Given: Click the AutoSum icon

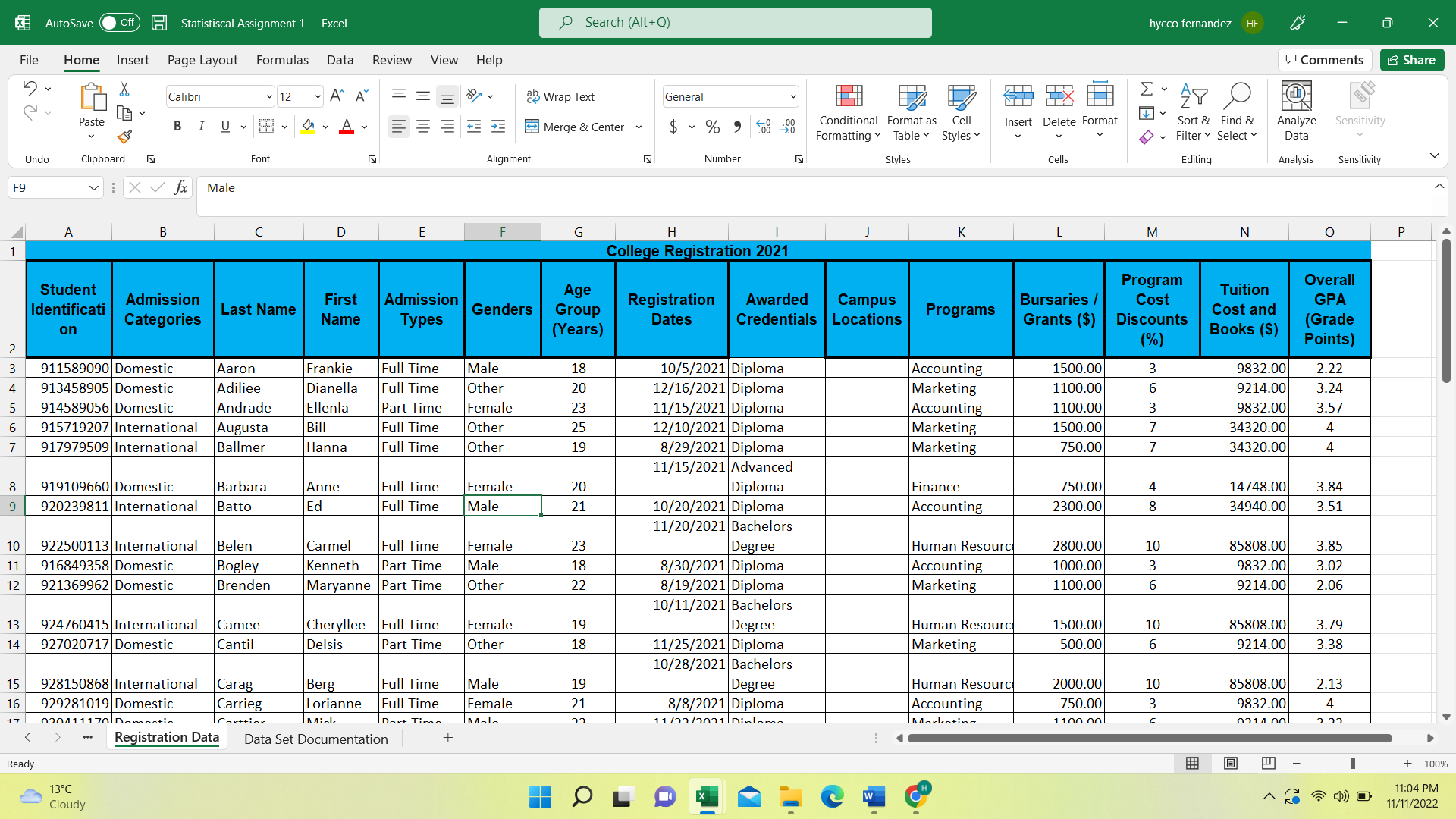Looking at the screenshot, I should [x=1146, y=89].
